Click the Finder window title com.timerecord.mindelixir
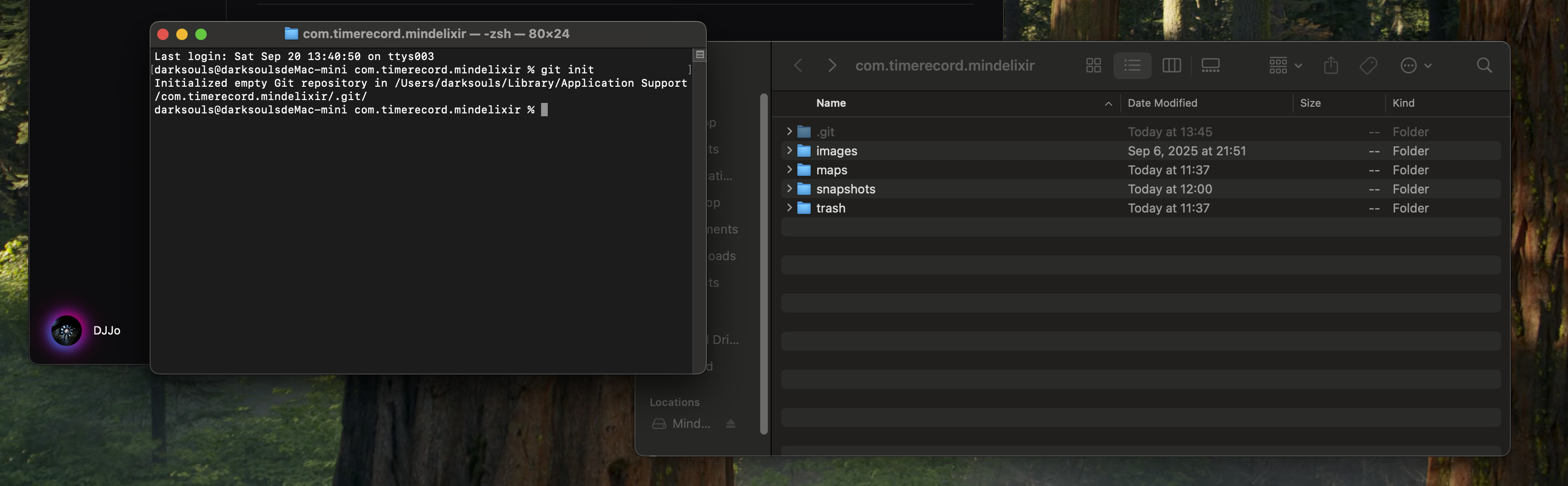The width and height of the screenshot is (1568, 486). 945,65
